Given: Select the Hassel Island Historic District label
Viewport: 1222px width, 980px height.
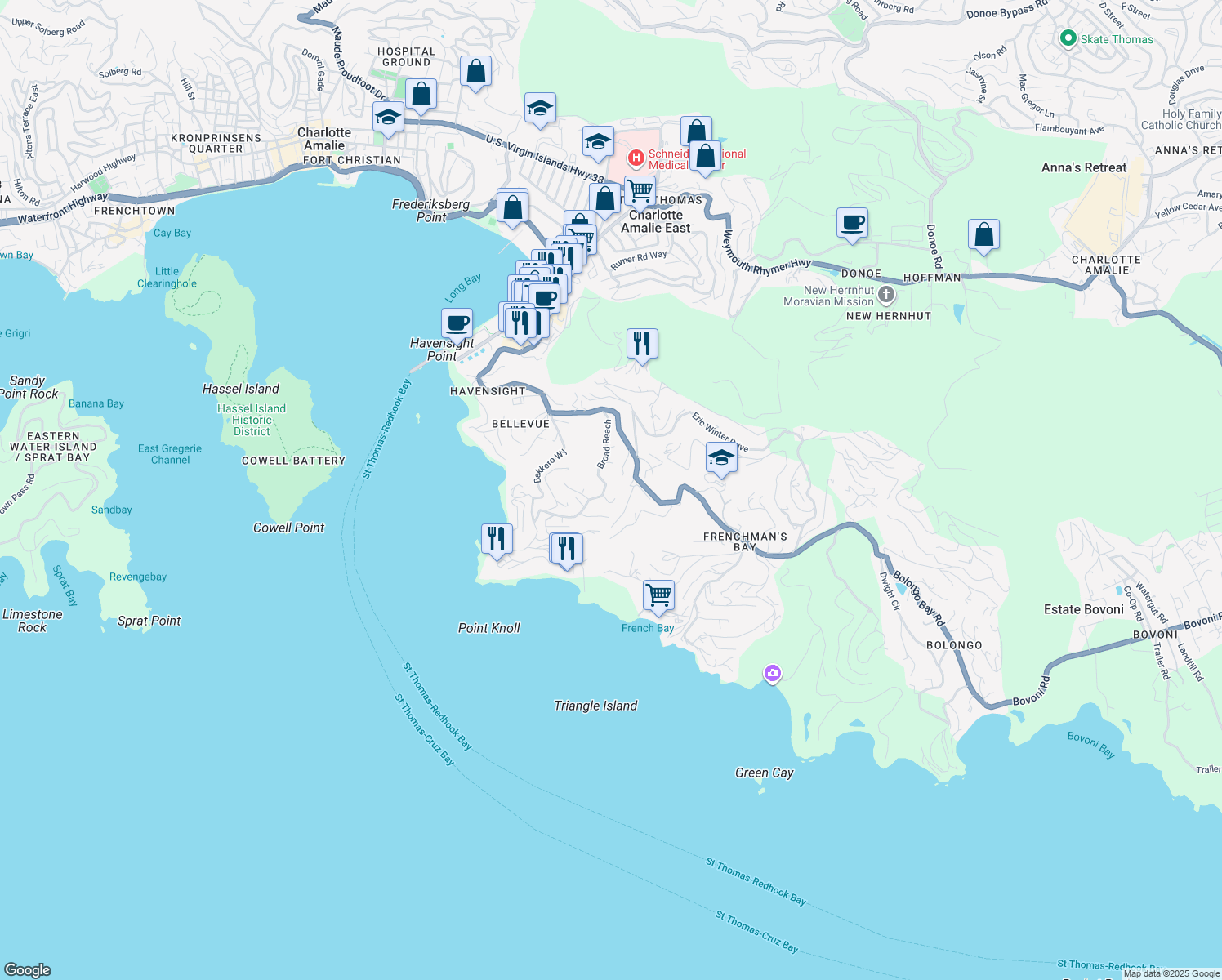Looking at the screenshot, I should [252, 420].
